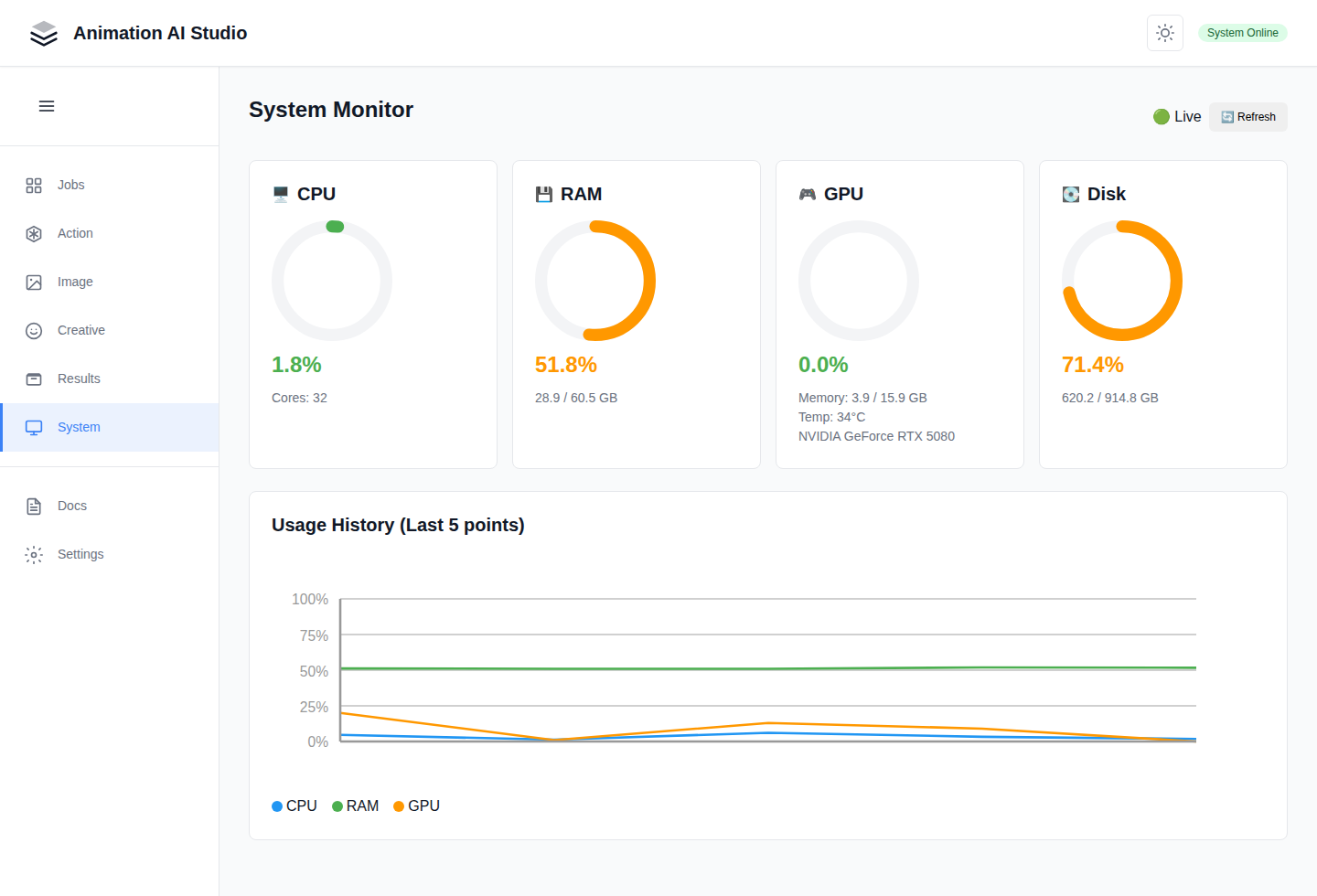
Task: Click the 28.9 / 60.5 GB text
Action: [576, 398]
